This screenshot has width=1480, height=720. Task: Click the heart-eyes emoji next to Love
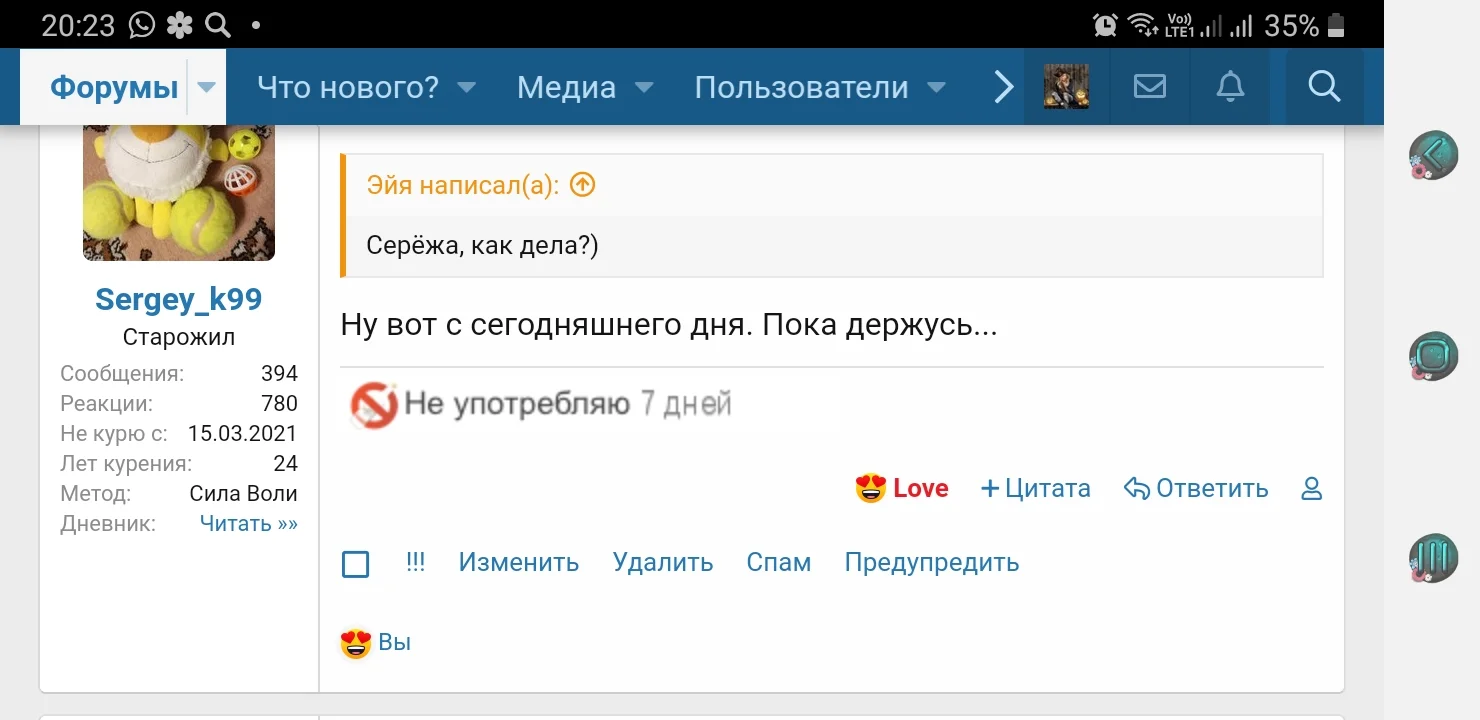871,488
